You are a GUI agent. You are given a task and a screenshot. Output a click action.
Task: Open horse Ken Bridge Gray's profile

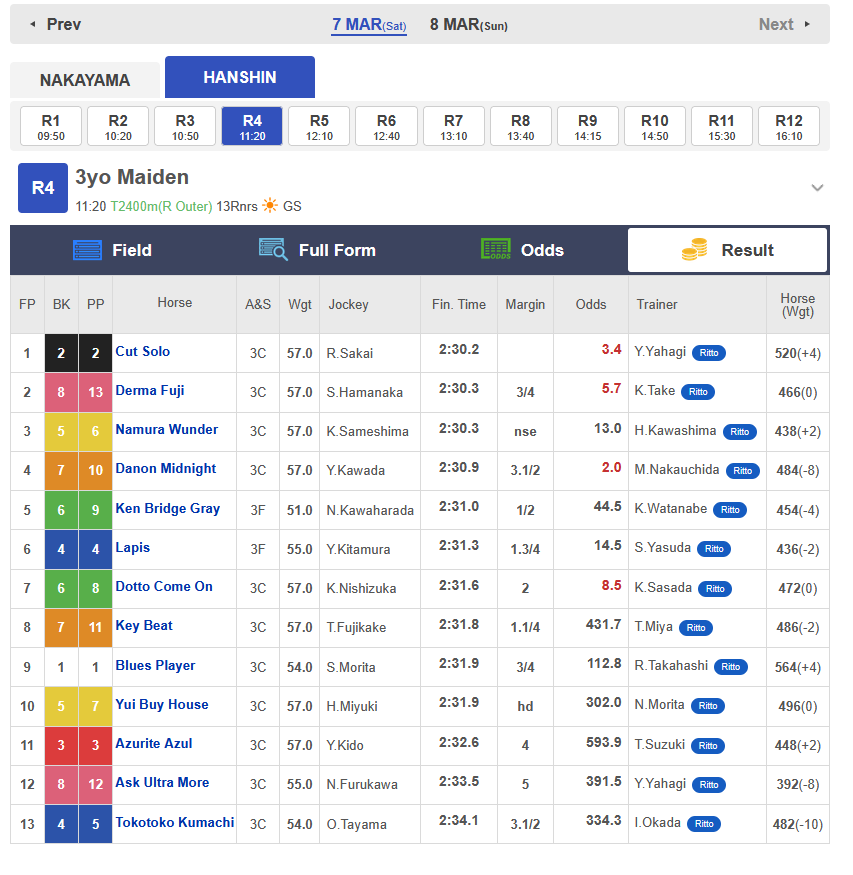click(168, 508)
